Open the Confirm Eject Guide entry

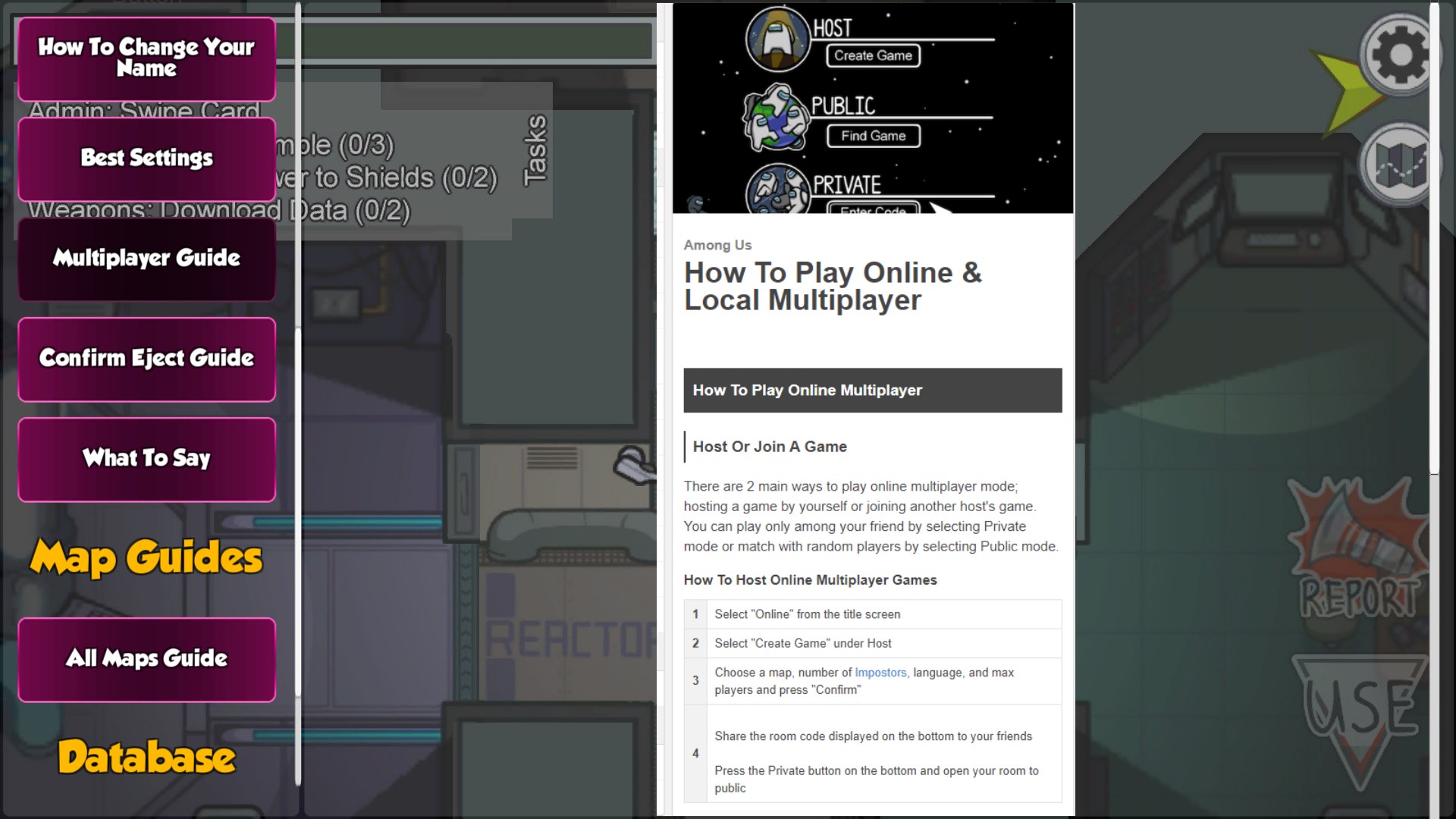click(x=146, y=359)
